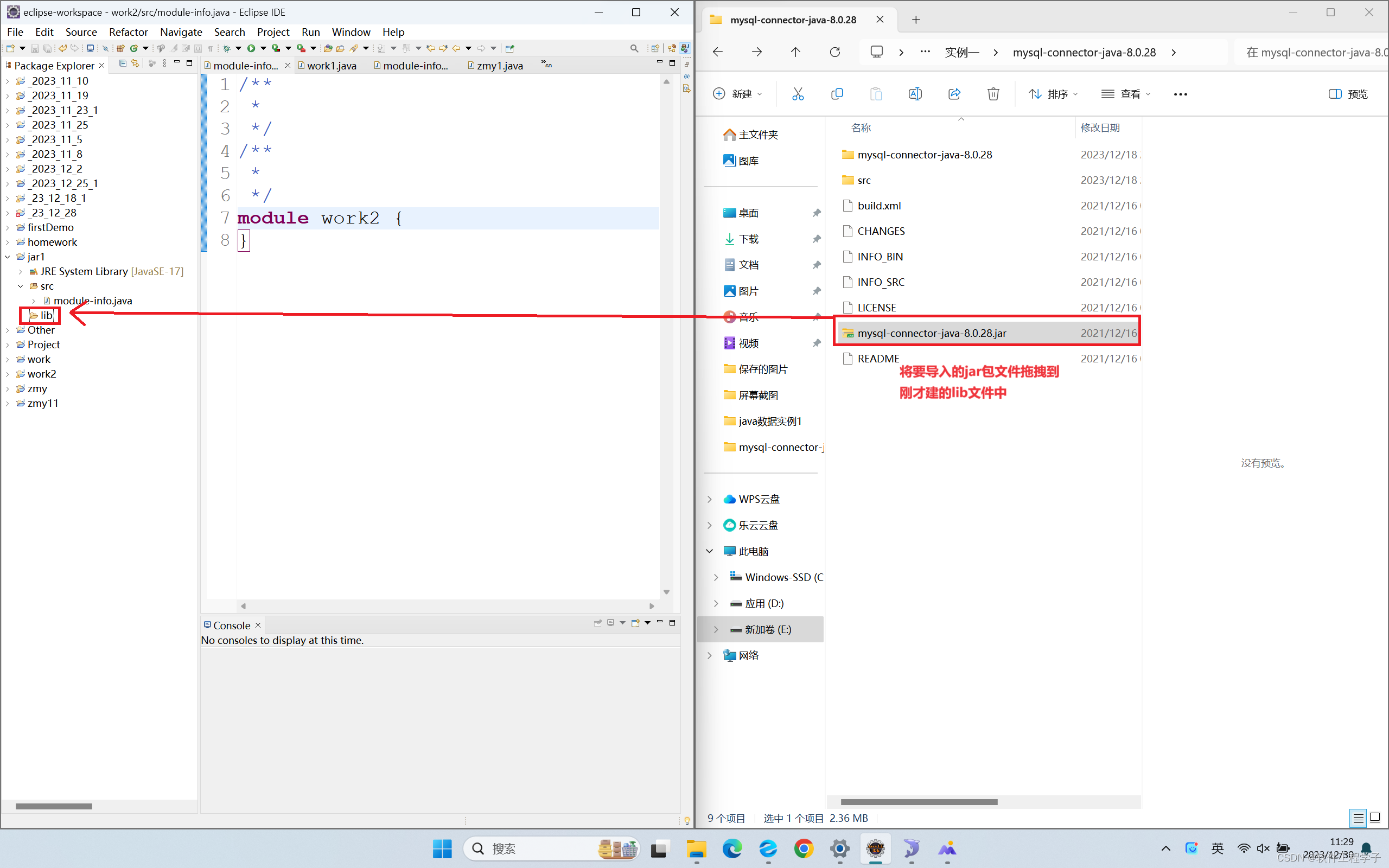The width and height of the screenshot is (1389, 868).
Task: Open the Run button dropdown arrow
Action: [264, 48]
